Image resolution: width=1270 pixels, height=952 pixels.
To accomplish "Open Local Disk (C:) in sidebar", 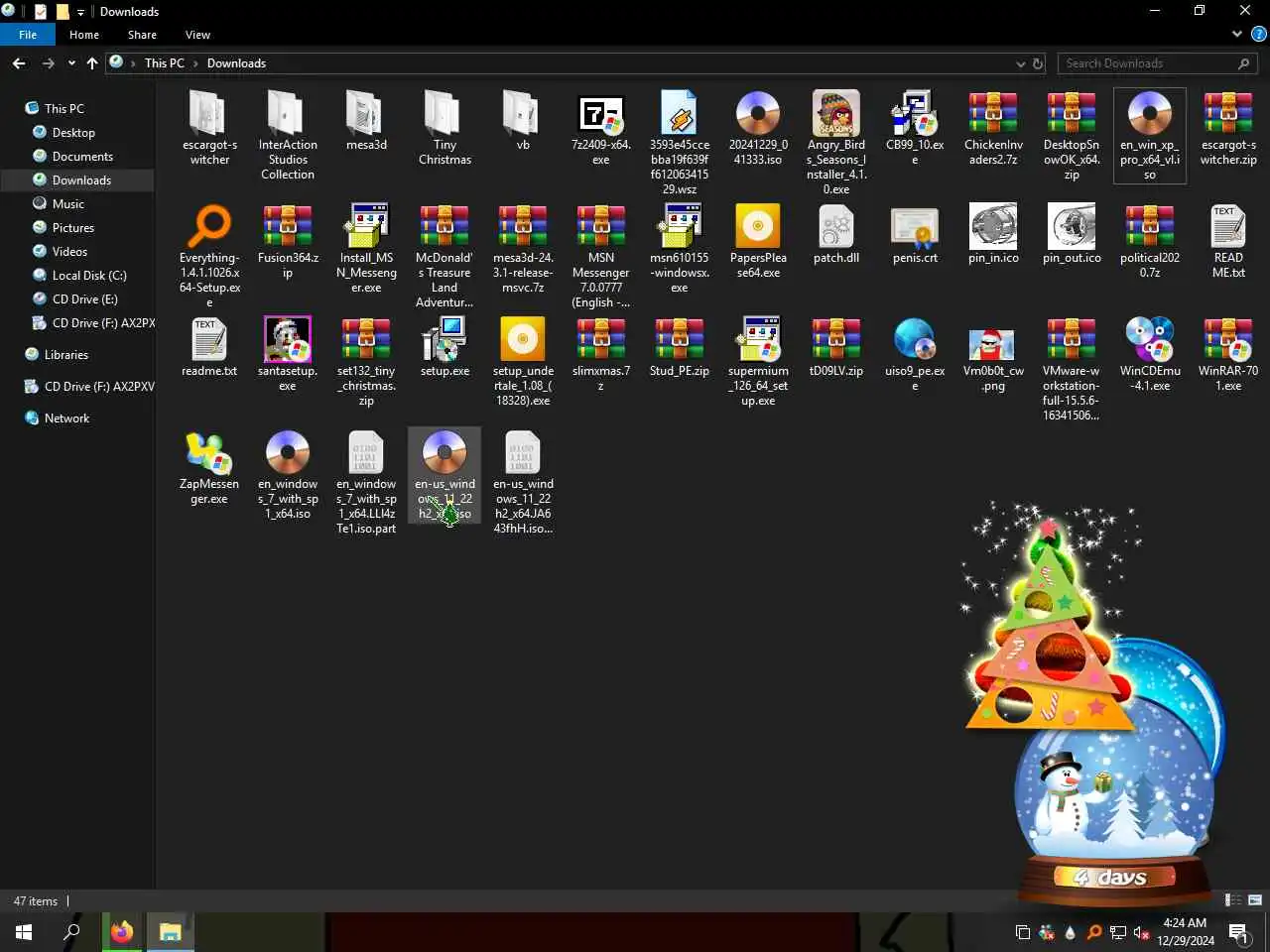I will point(89,276).
